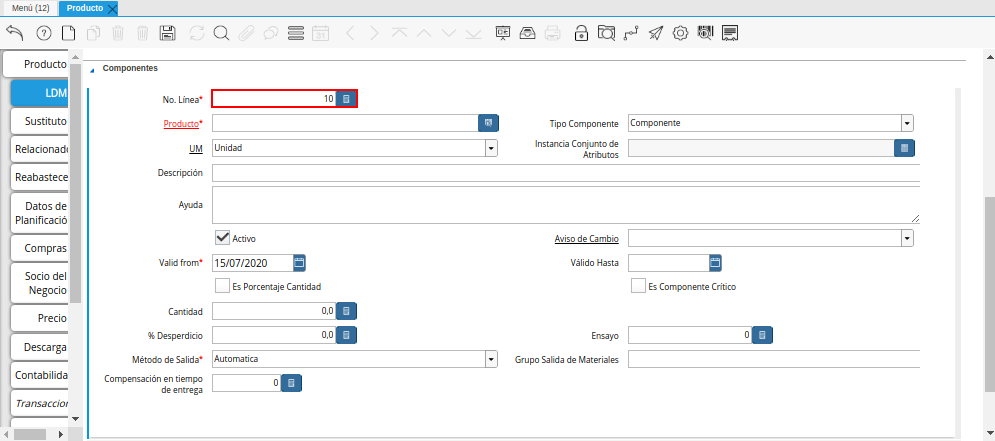Uncheck the Activo checkbox
The width and height of the screenshot is (995, 441).
click(223, 238)
